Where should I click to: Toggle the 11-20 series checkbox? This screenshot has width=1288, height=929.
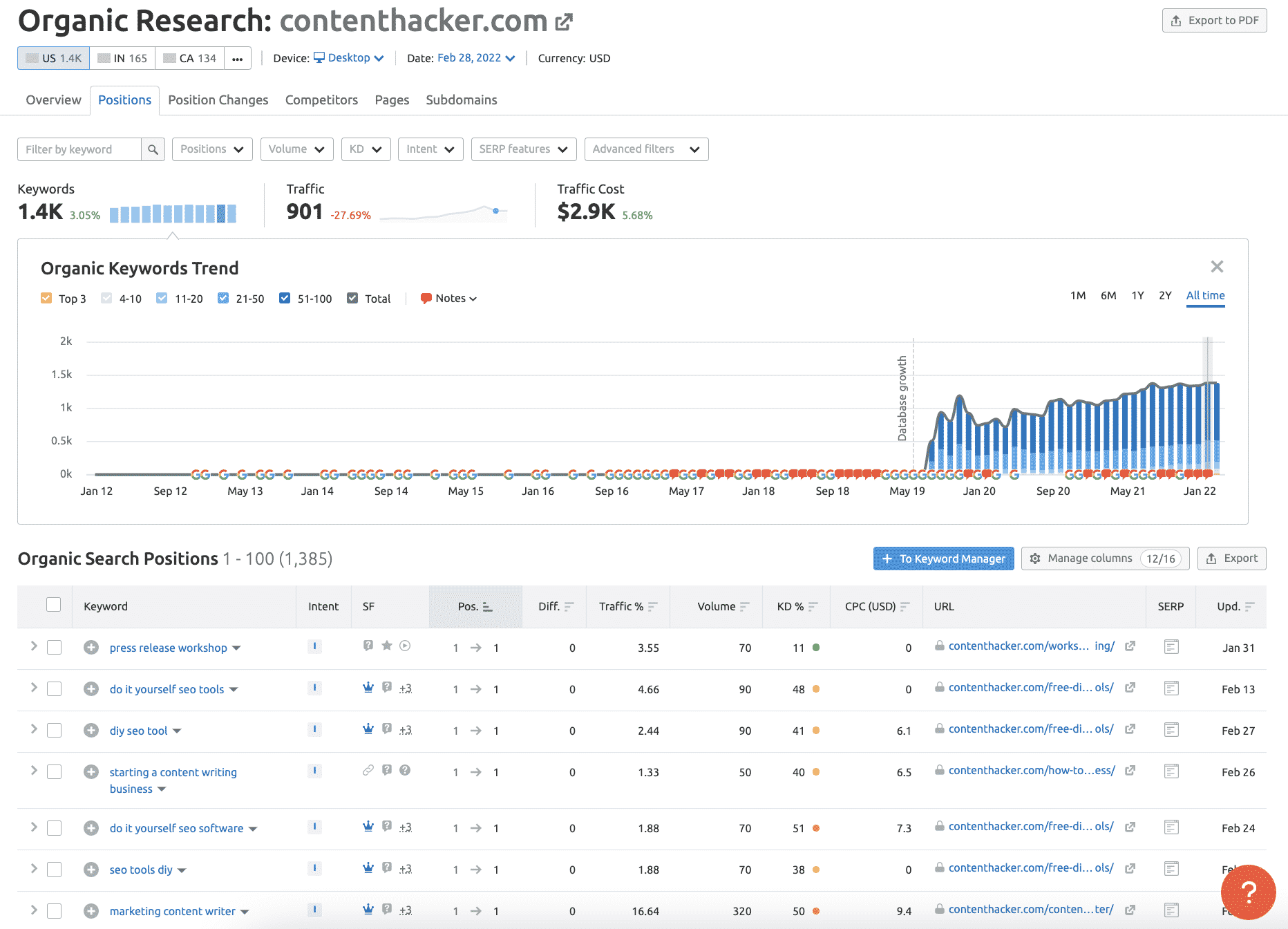(x=162, y=299)
